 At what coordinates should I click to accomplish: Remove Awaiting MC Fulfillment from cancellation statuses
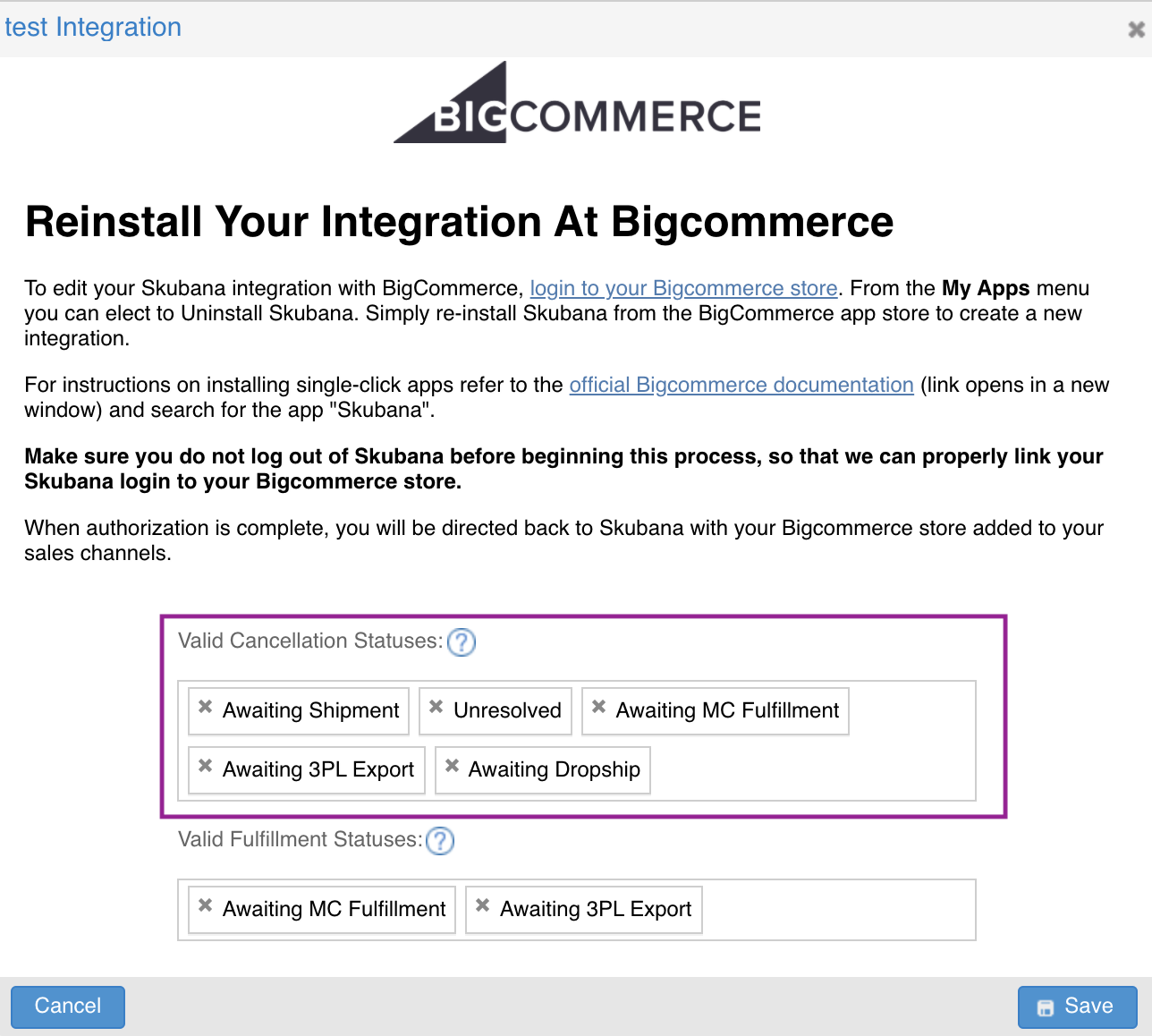pos(598,707)
